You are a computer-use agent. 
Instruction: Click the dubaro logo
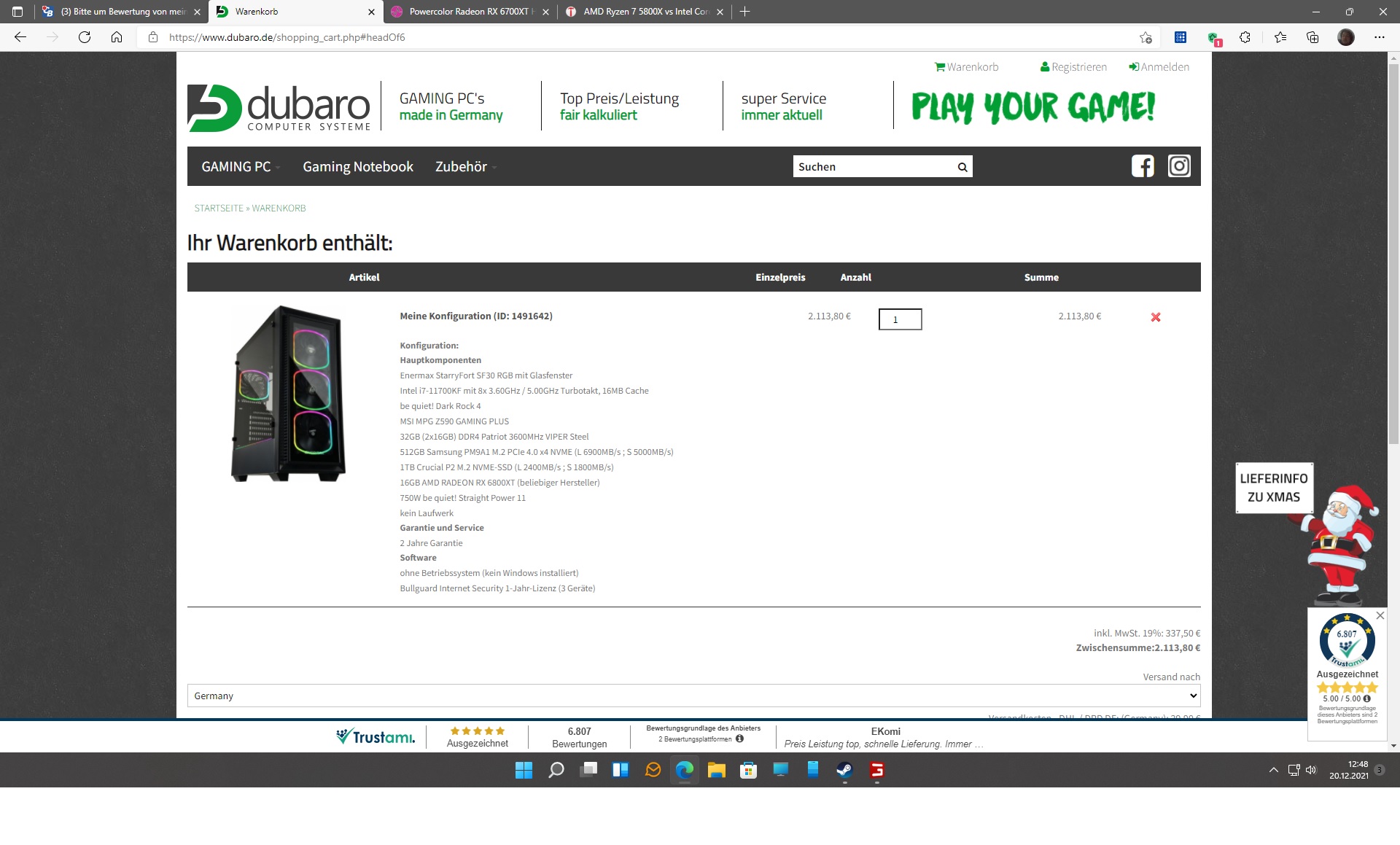tap(279, 108)
